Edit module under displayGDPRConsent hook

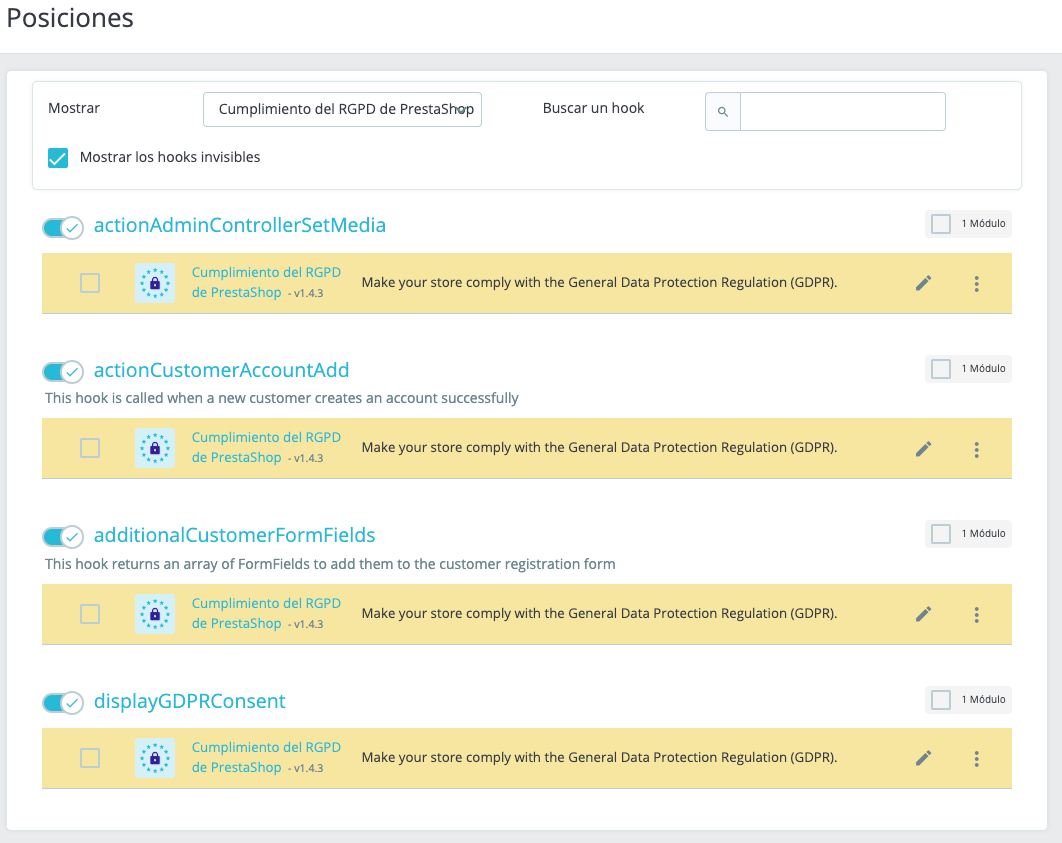click(x=923, y=758)
